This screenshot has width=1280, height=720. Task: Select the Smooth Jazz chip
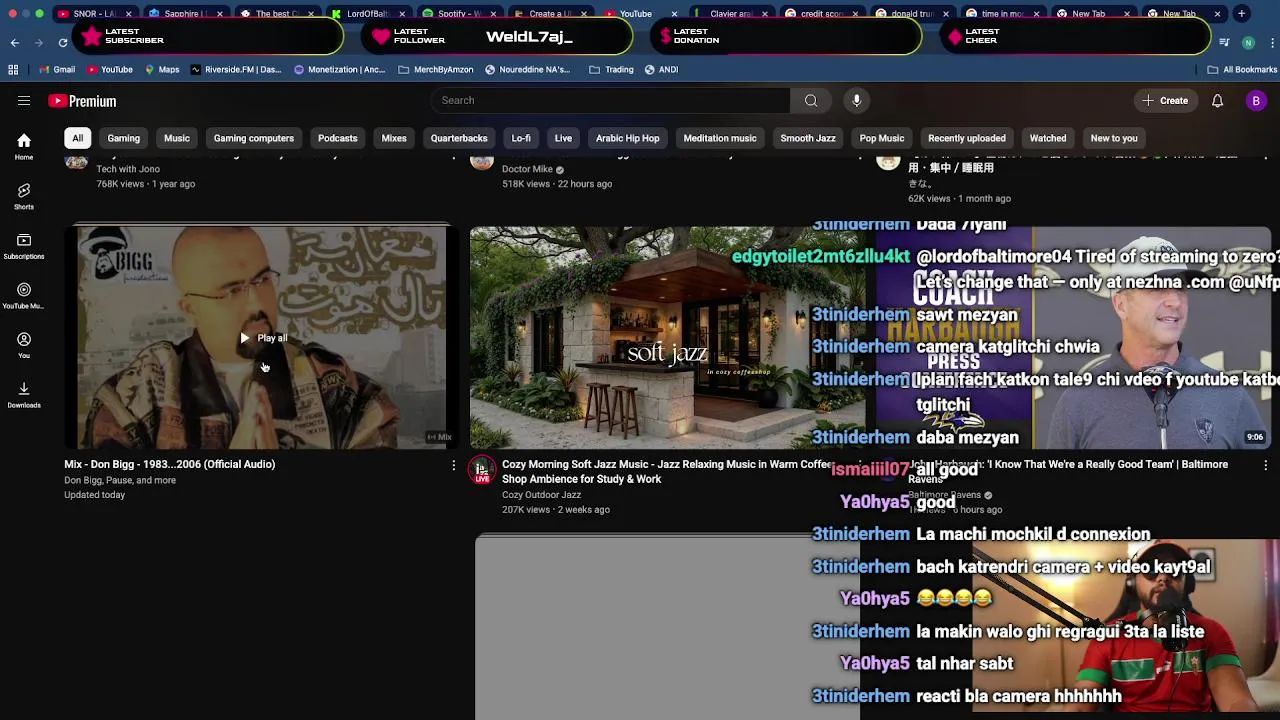point(808,138)
